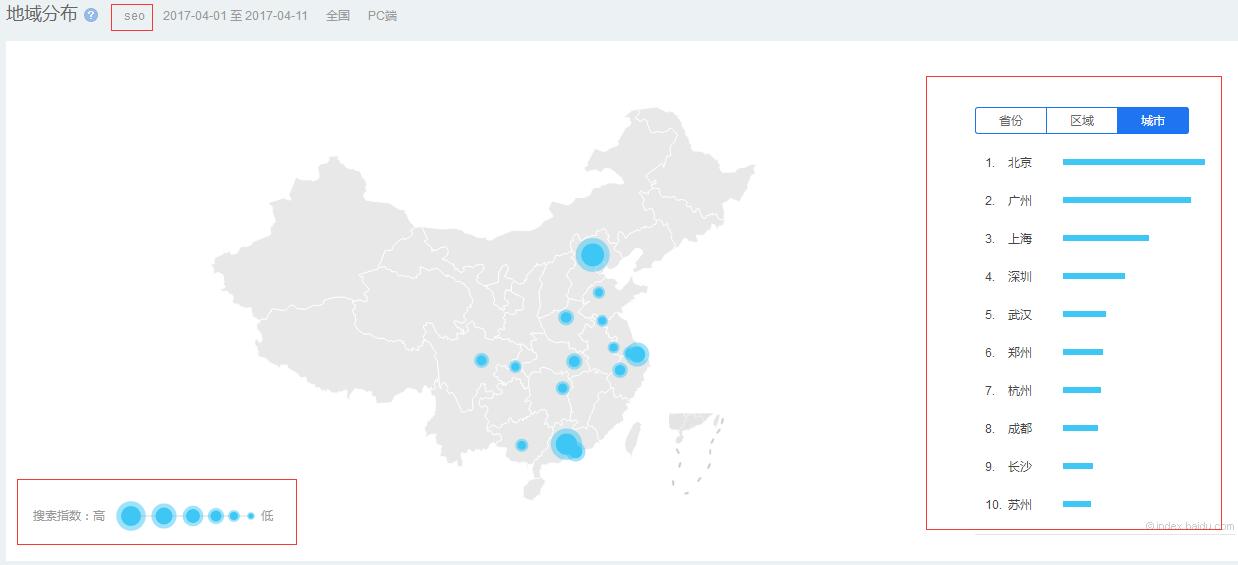
Task: Click the Chengdu bubble on the map
Action: click(x=481, y=360)
